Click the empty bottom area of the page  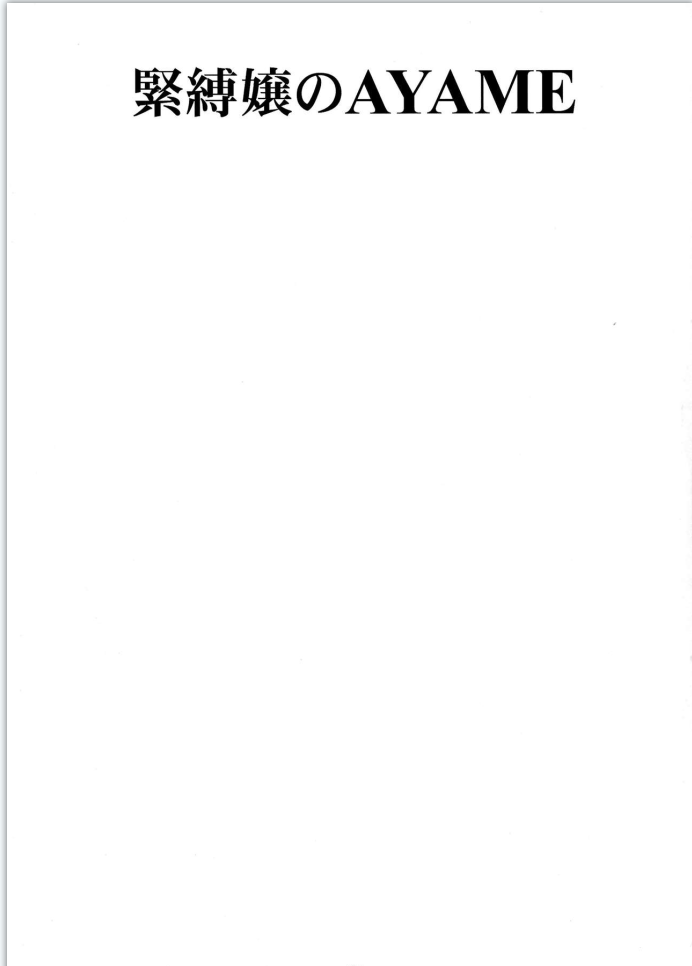tap(348, 893)
